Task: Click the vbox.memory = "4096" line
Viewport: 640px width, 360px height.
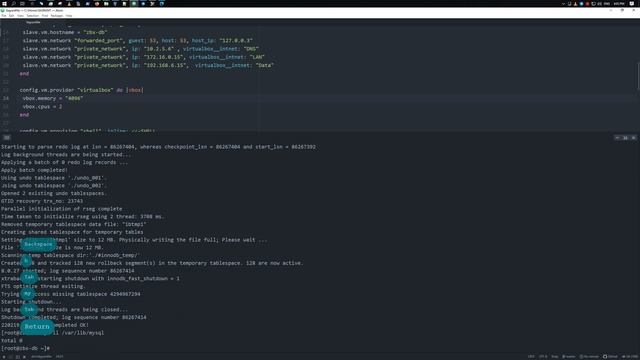Action: click(x=53, y=98)
